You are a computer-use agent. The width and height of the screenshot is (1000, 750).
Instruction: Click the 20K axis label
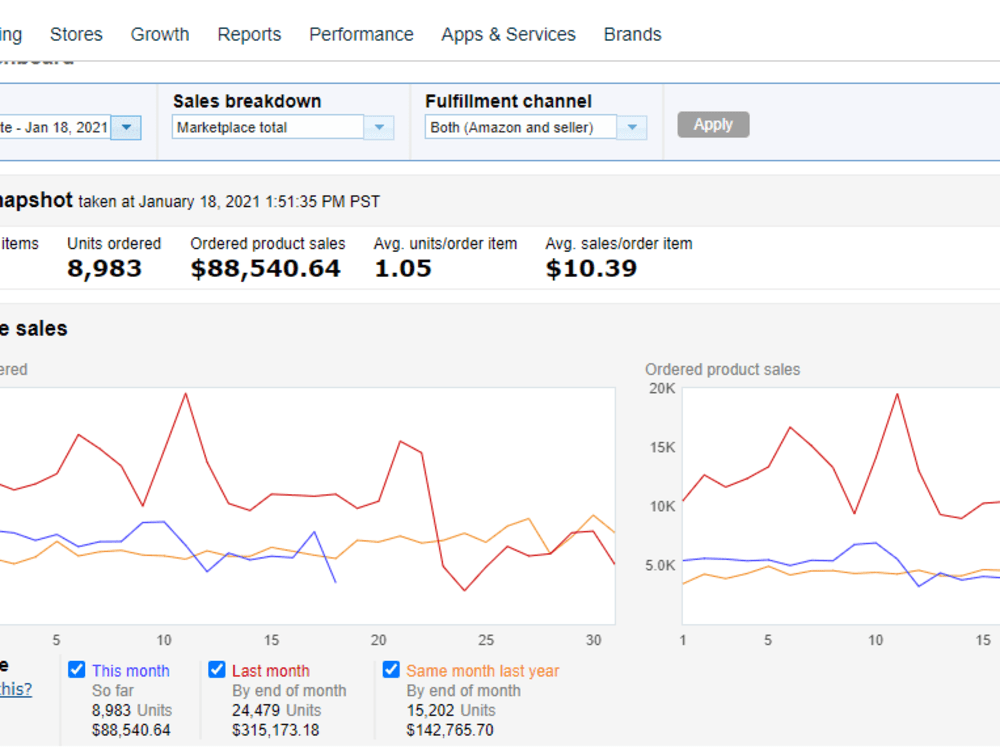click(662, 388)
